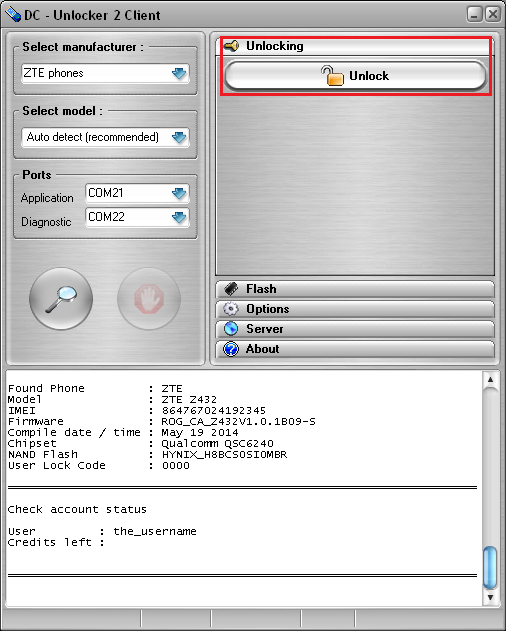Screen dimensions: 506x631
Task: Switch to the Flash section
Action: tap(355, 289)
